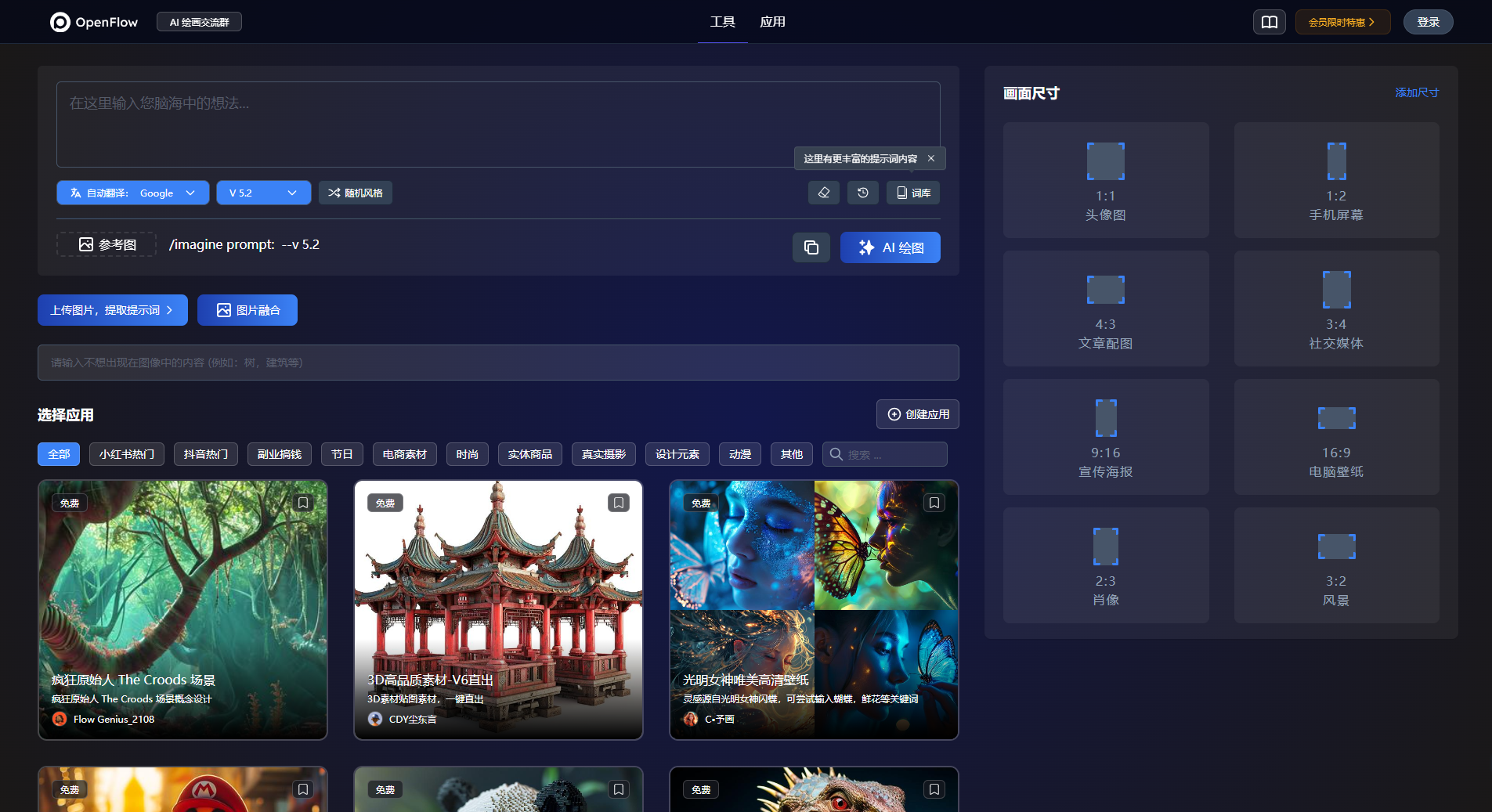This screenshot has height=812, width=1492.
Task: Choose the 16:9 desktop wallpaper size
Action: 1336,437
